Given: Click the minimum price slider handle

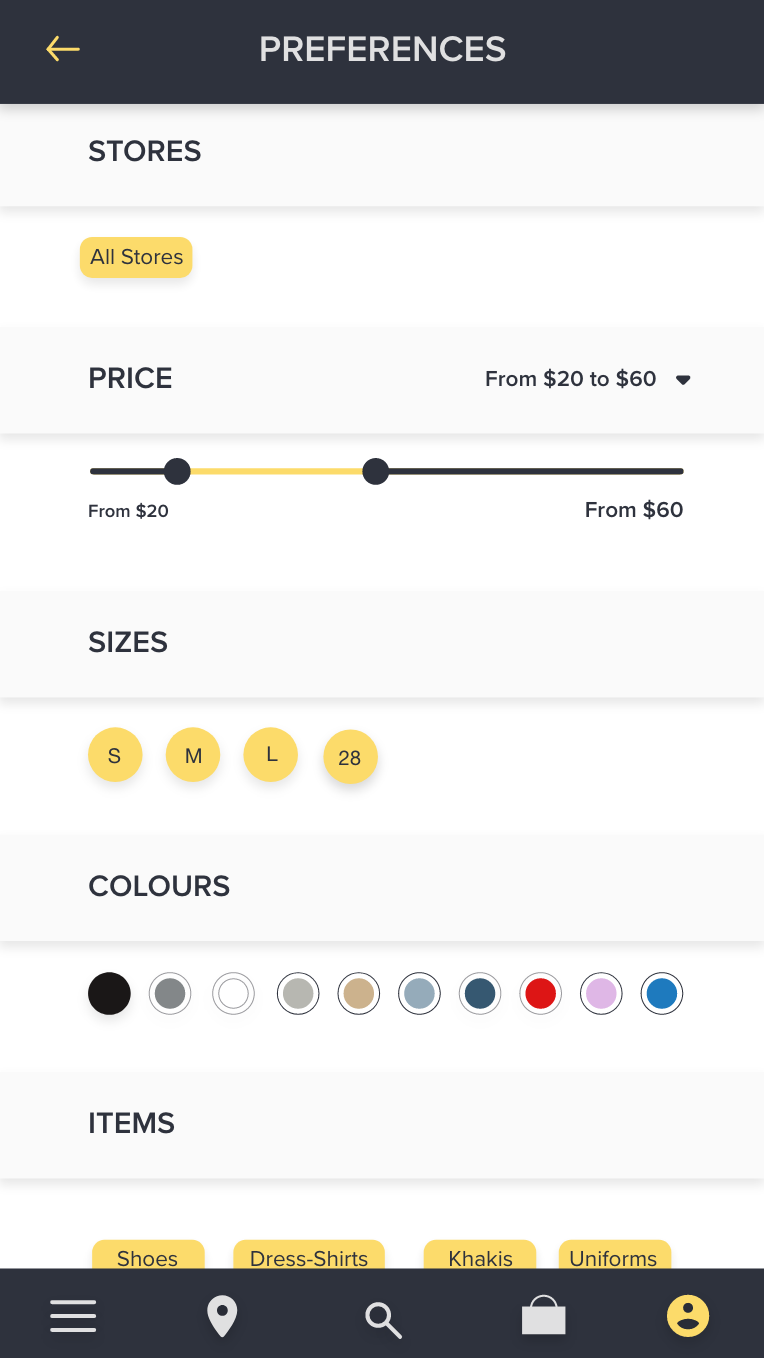Looking at the screenshot, I should click(x=177, y=471).
